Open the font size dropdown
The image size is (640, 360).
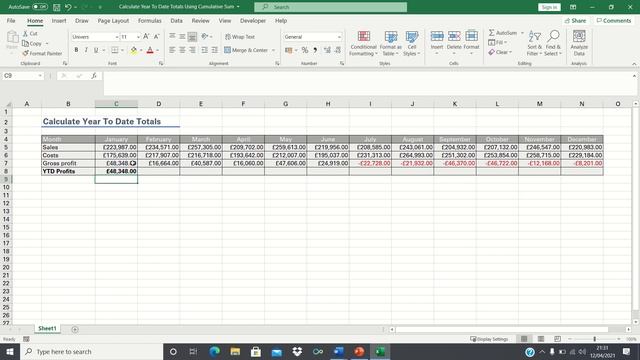pos(138,37)
